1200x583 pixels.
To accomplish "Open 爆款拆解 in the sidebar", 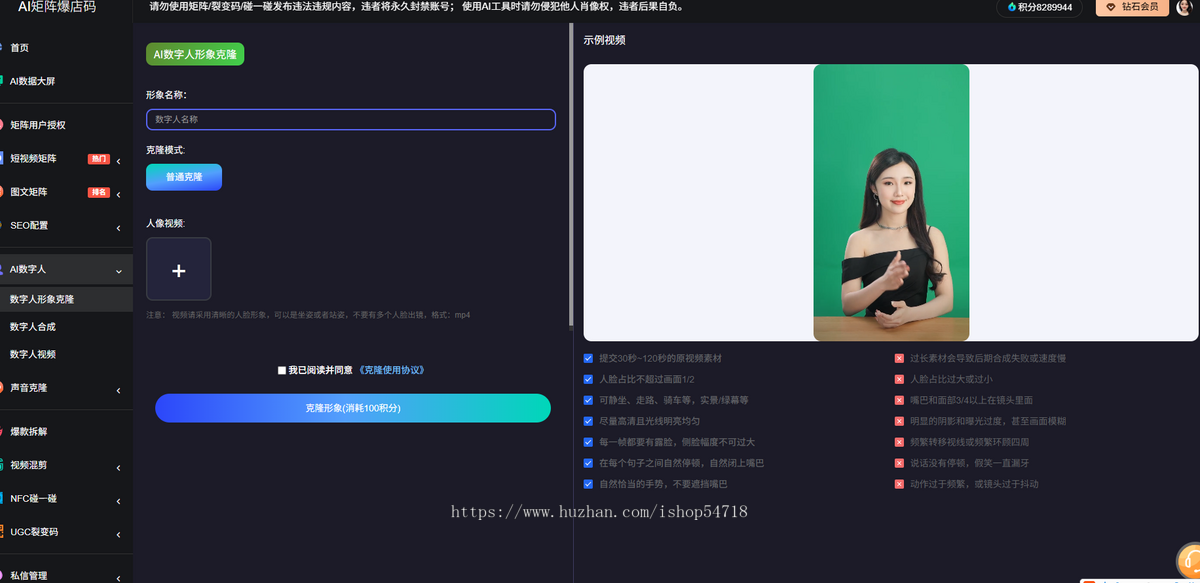I will coord(28,431).
